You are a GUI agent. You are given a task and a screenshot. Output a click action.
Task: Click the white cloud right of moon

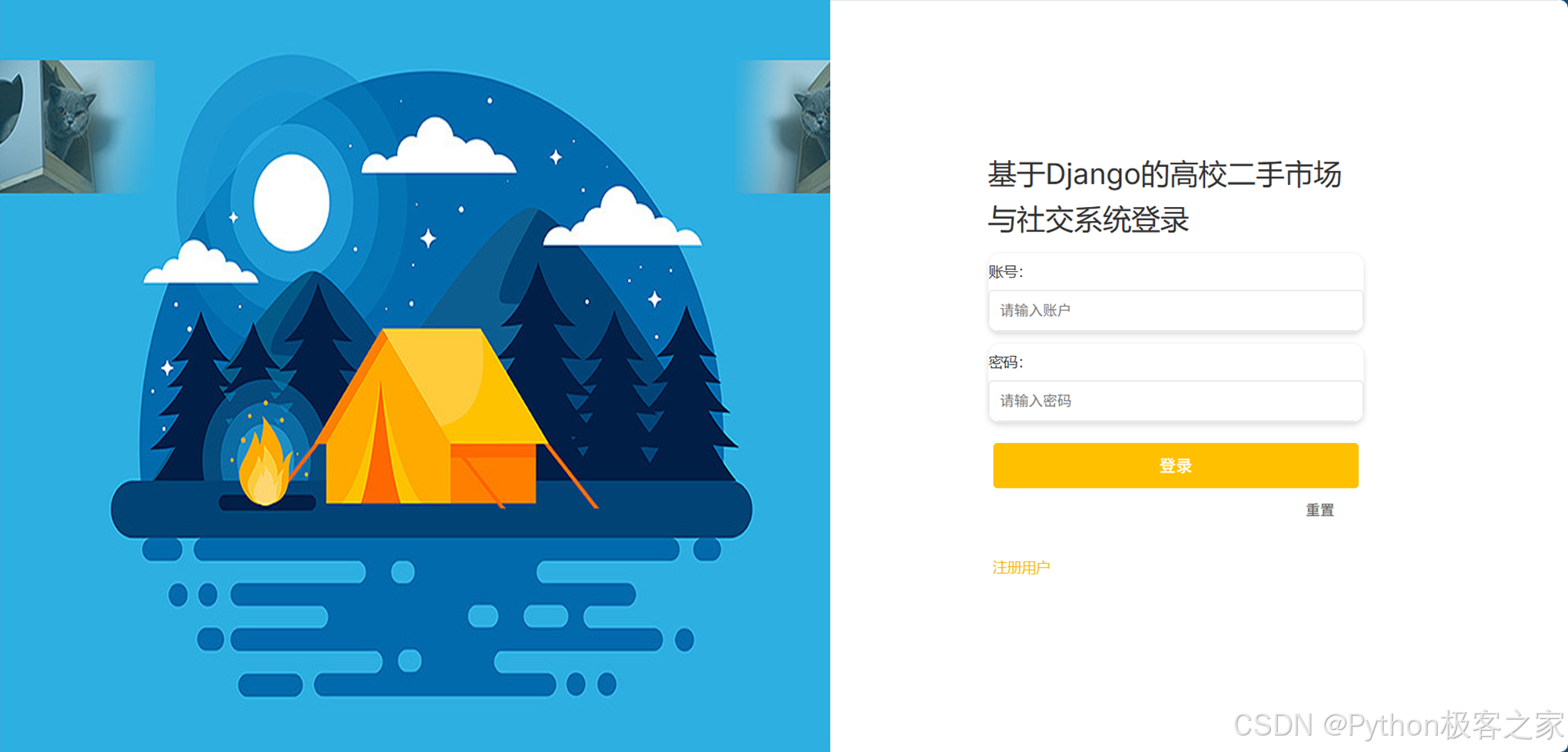pyautogui.click(x=438, y=147)
